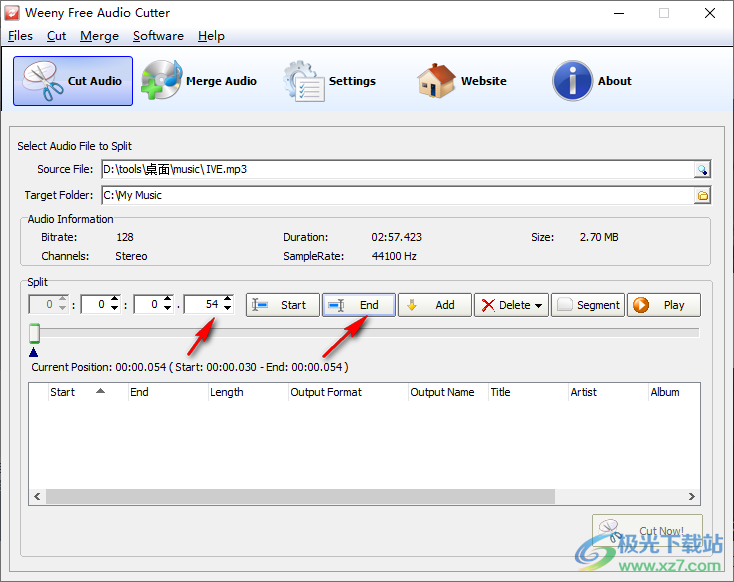734x582 pixels.
Task: Expand the Delete dropdown arrow
Action: [539, 306]
